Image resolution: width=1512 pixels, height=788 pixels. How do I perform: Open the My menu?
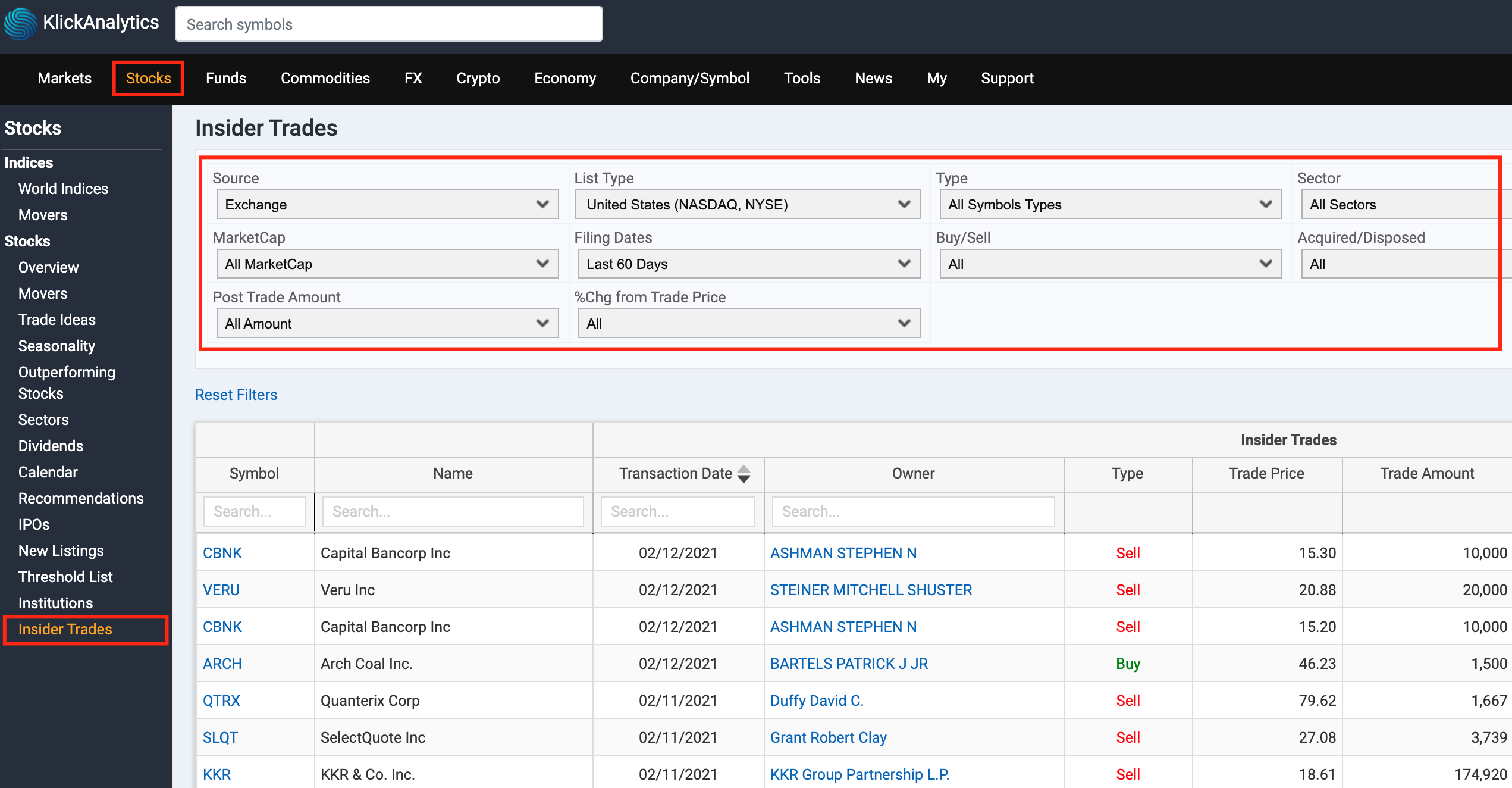(936, 78)
